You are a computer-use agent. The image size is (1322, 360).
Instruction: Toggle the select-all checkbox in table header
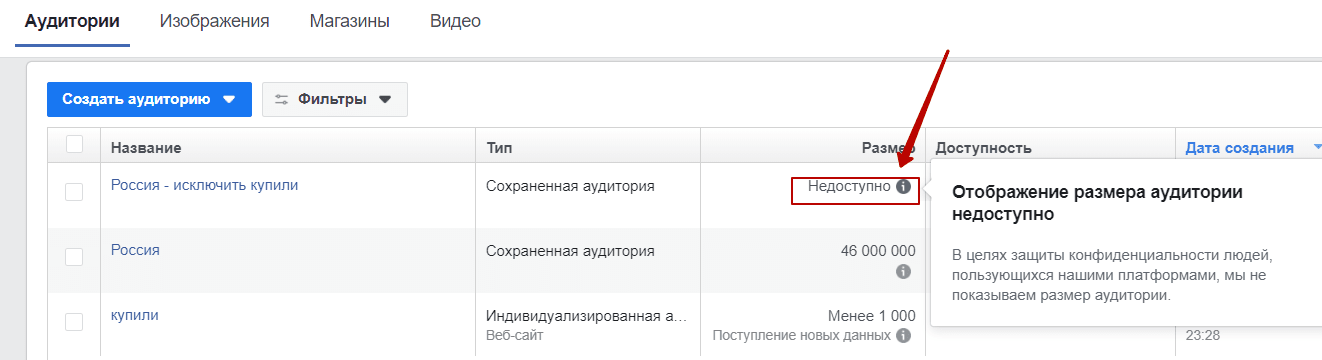click(x=74, y=144)
